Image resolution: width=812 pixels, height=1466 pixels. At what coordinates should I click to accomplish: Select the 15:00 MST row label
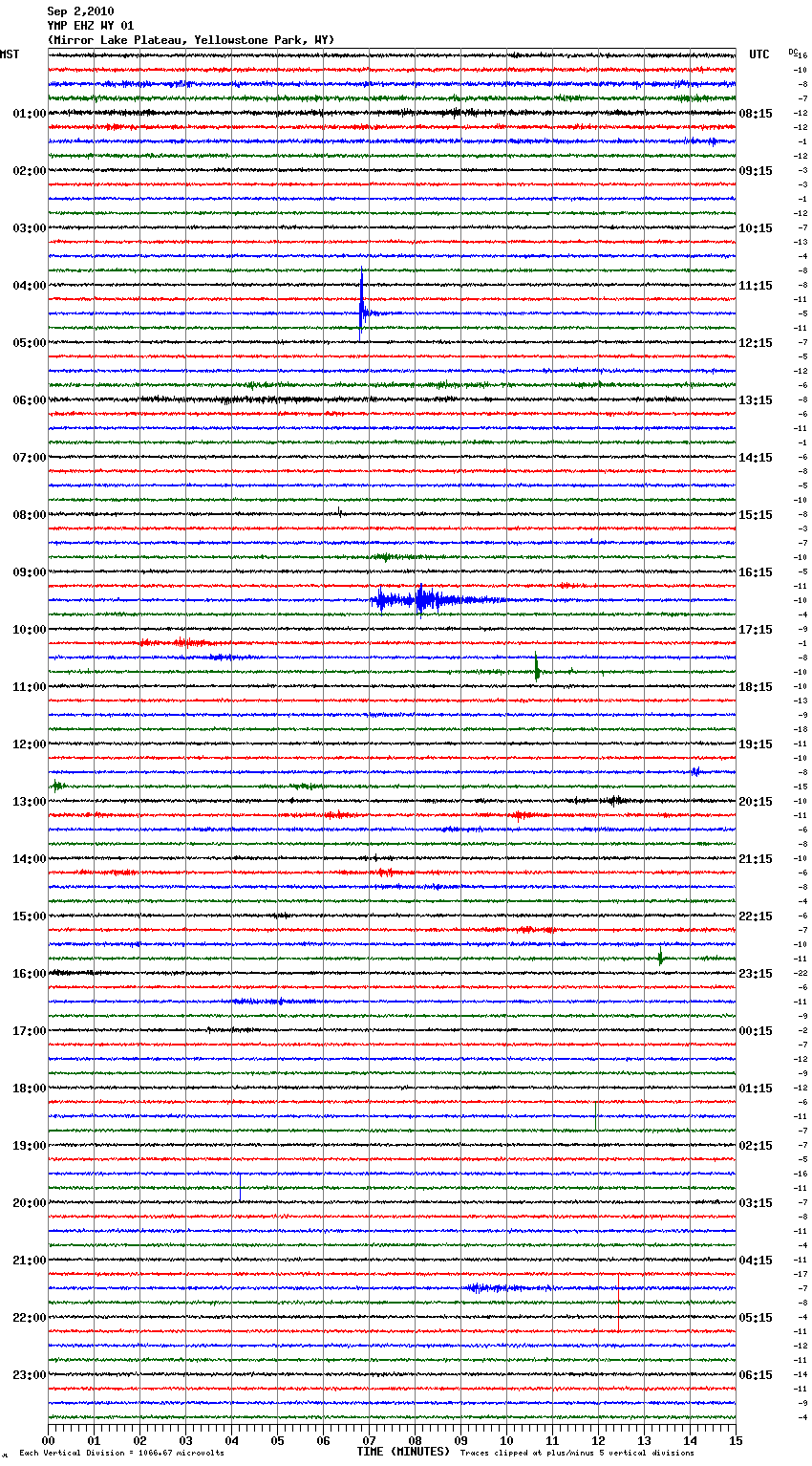30,916
